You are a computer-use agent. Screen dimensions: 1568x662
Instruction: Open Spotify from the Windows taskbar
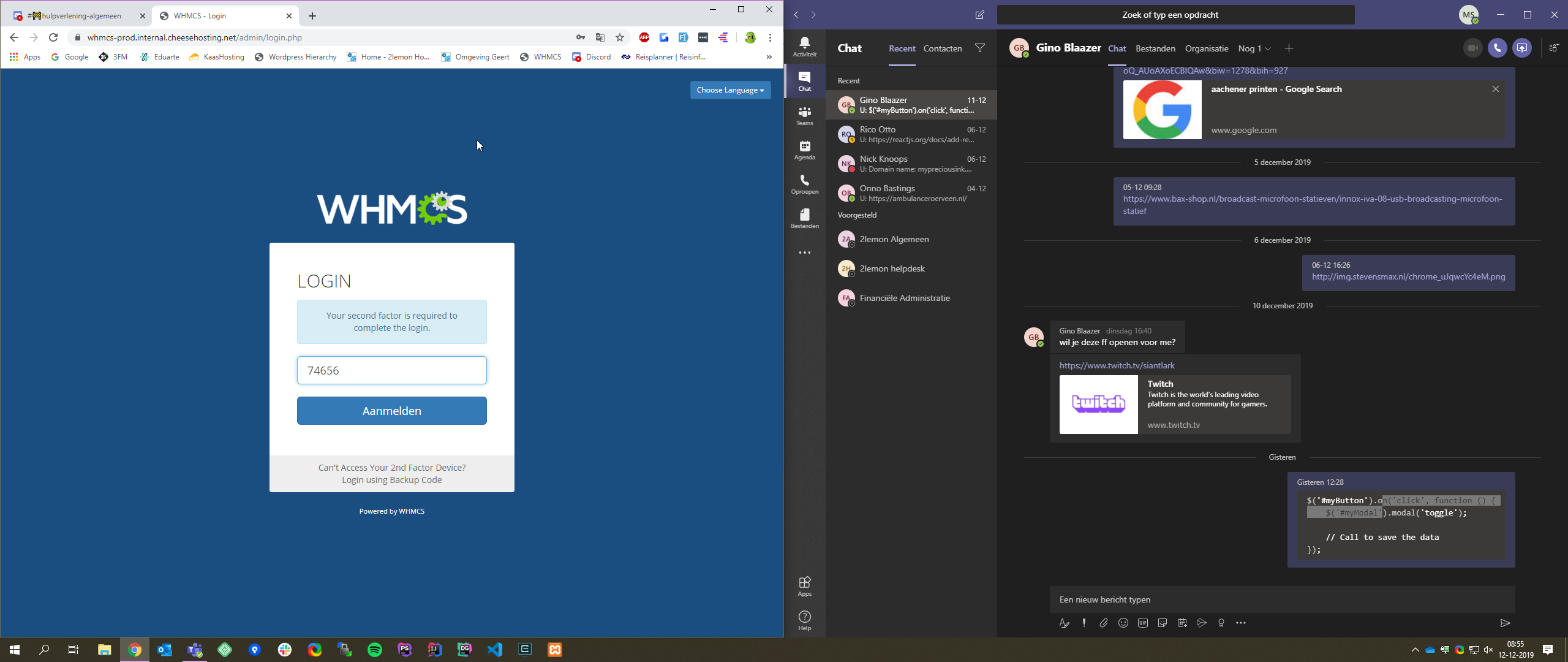coord(375,650)
